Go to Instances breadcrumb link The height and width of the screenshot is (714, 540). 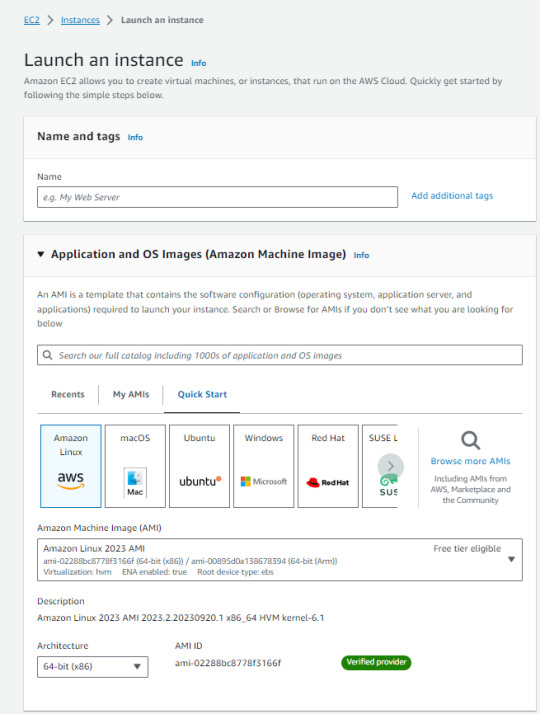pos(80,20)
